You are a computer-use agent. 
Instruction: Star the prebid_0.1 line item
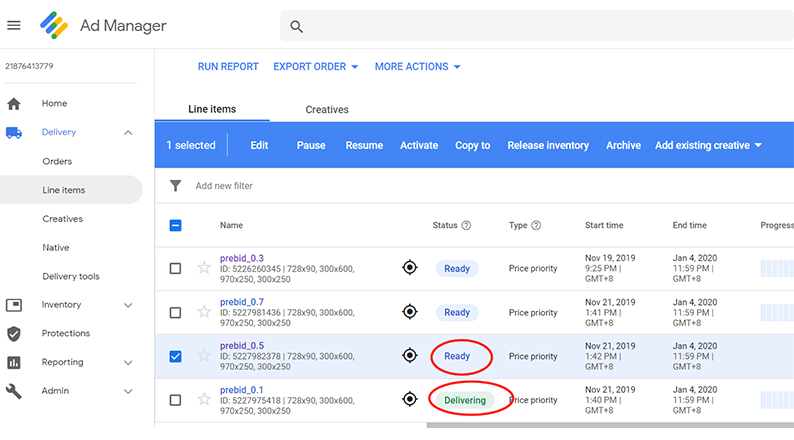pyautogui.click(x=204, y=399)
